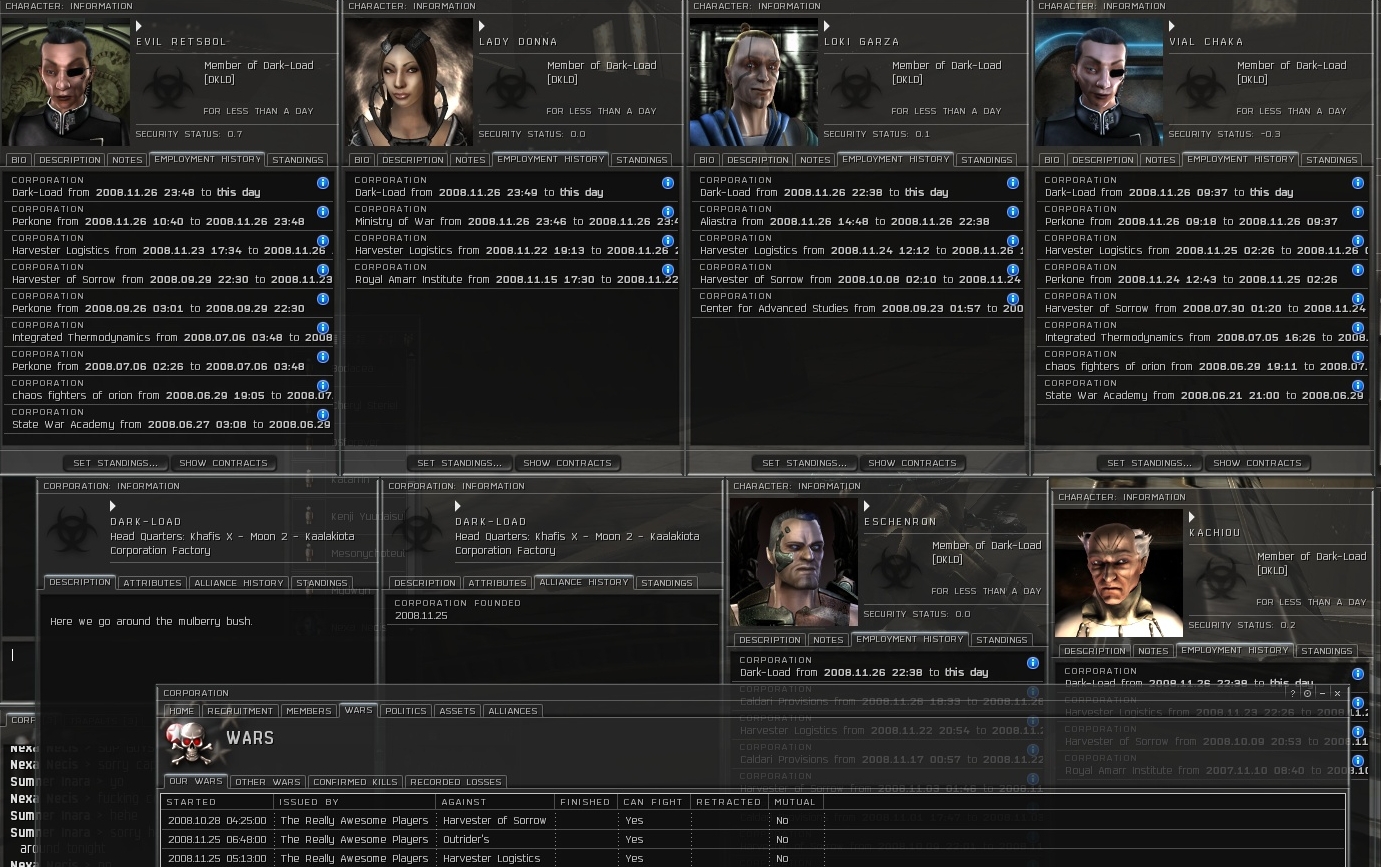This screenshot has width=1381, height=867.
Task: Click info icon beside Lady Donna's Royal Amarr Institute
Action: coord(668,270)
